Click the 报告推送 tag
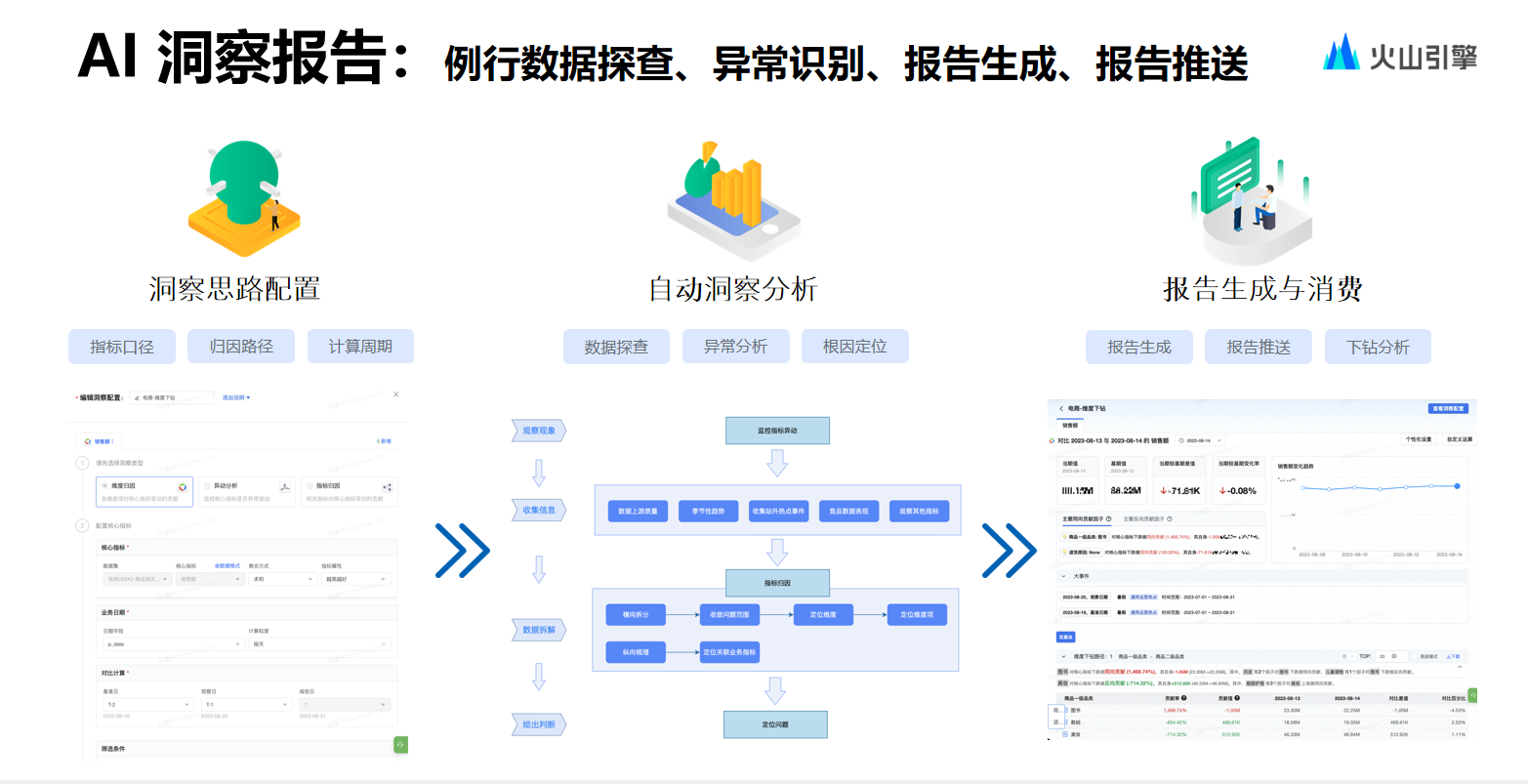The height and width of the screenshot is (784, 1528). 1259,347
